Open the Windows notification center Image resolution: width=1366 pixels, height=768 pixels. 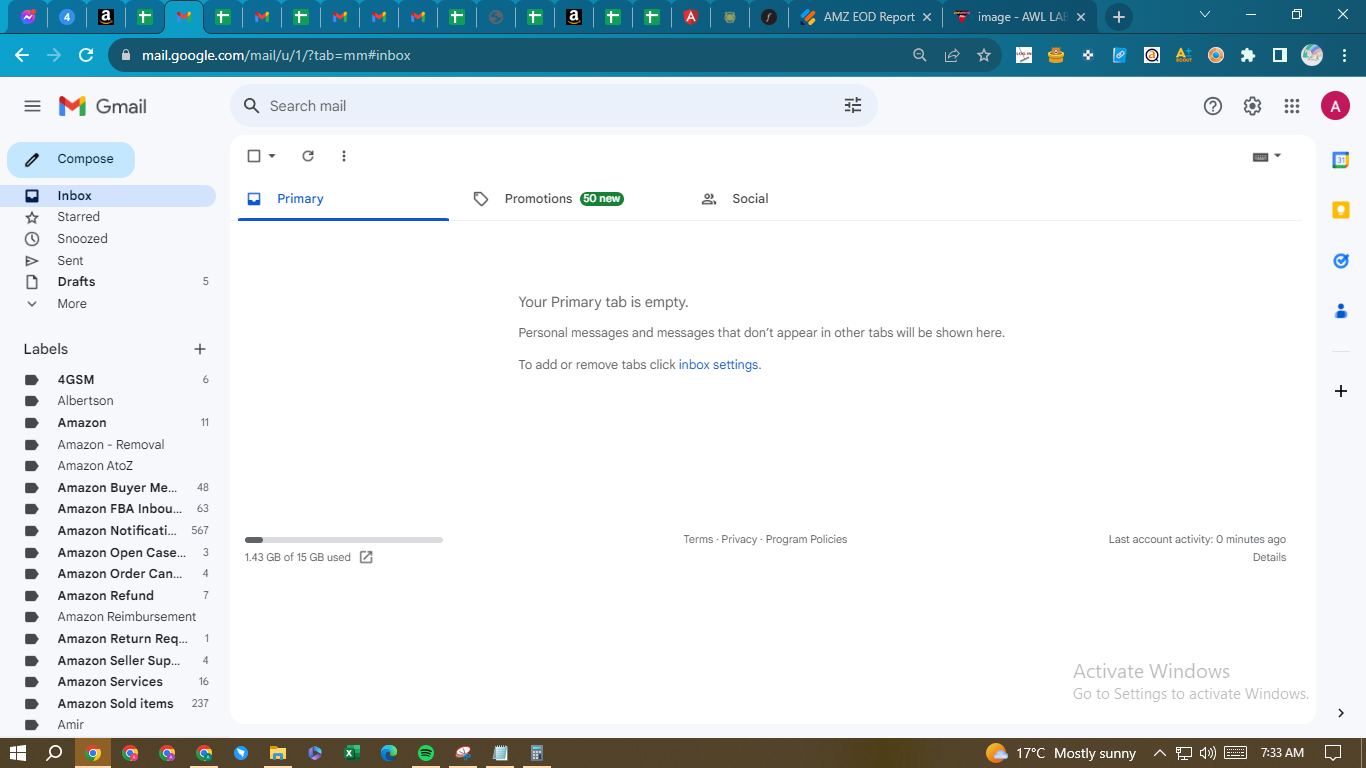click(1333, 753)
